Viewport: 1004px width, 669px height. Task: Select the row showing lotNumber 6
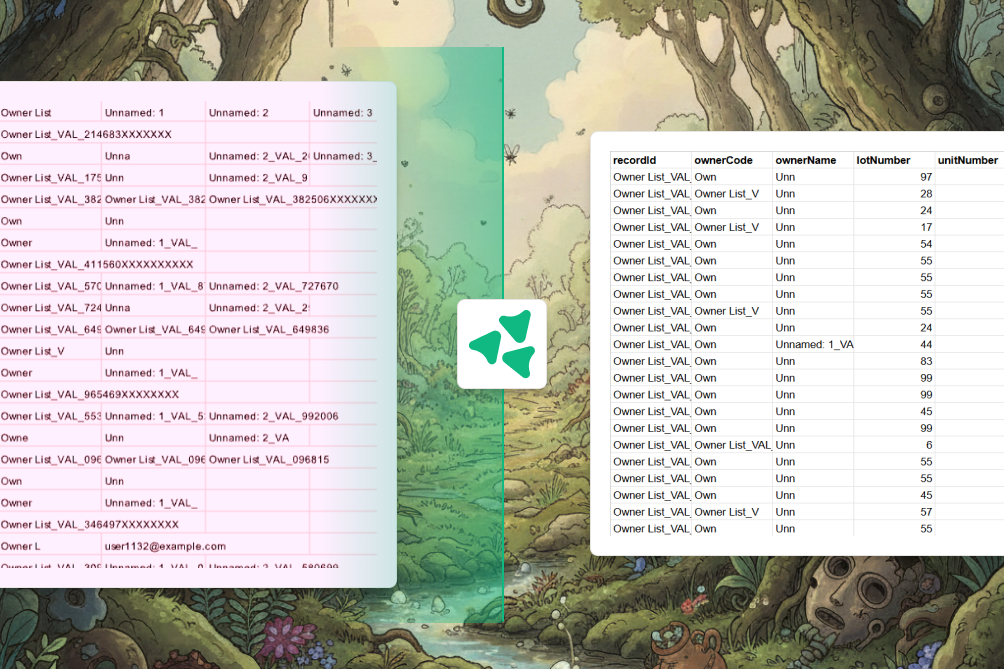click(x=800, y=445)
